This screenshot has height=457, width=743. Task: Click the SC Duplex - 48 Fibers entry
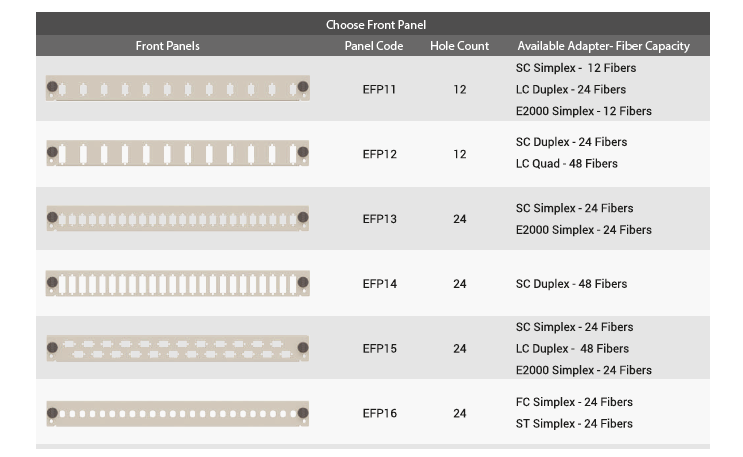(x=571, y=284)
